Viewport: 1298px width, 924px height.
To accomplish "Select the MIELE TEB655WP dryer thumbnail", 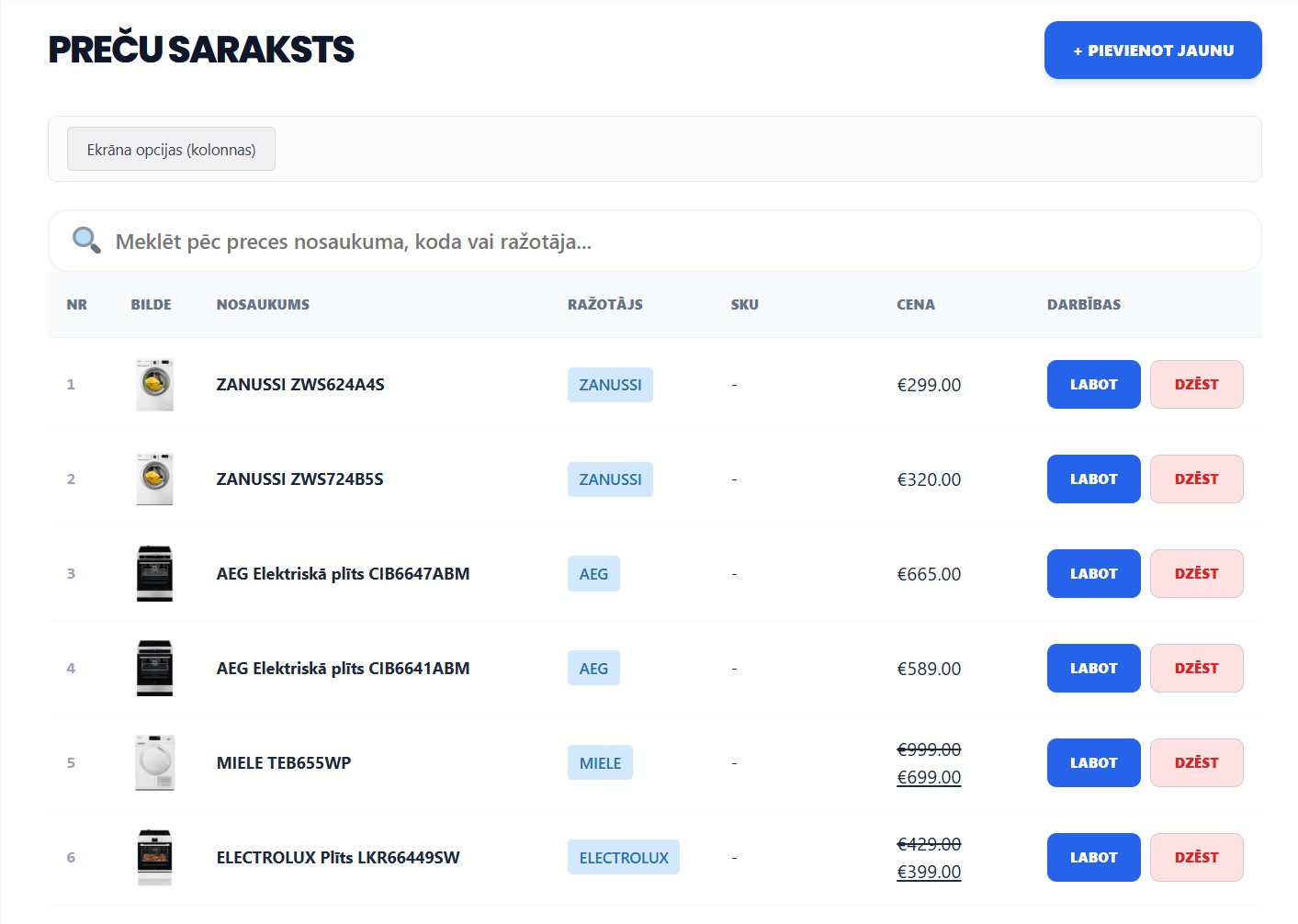I will [x=154, y=762].
